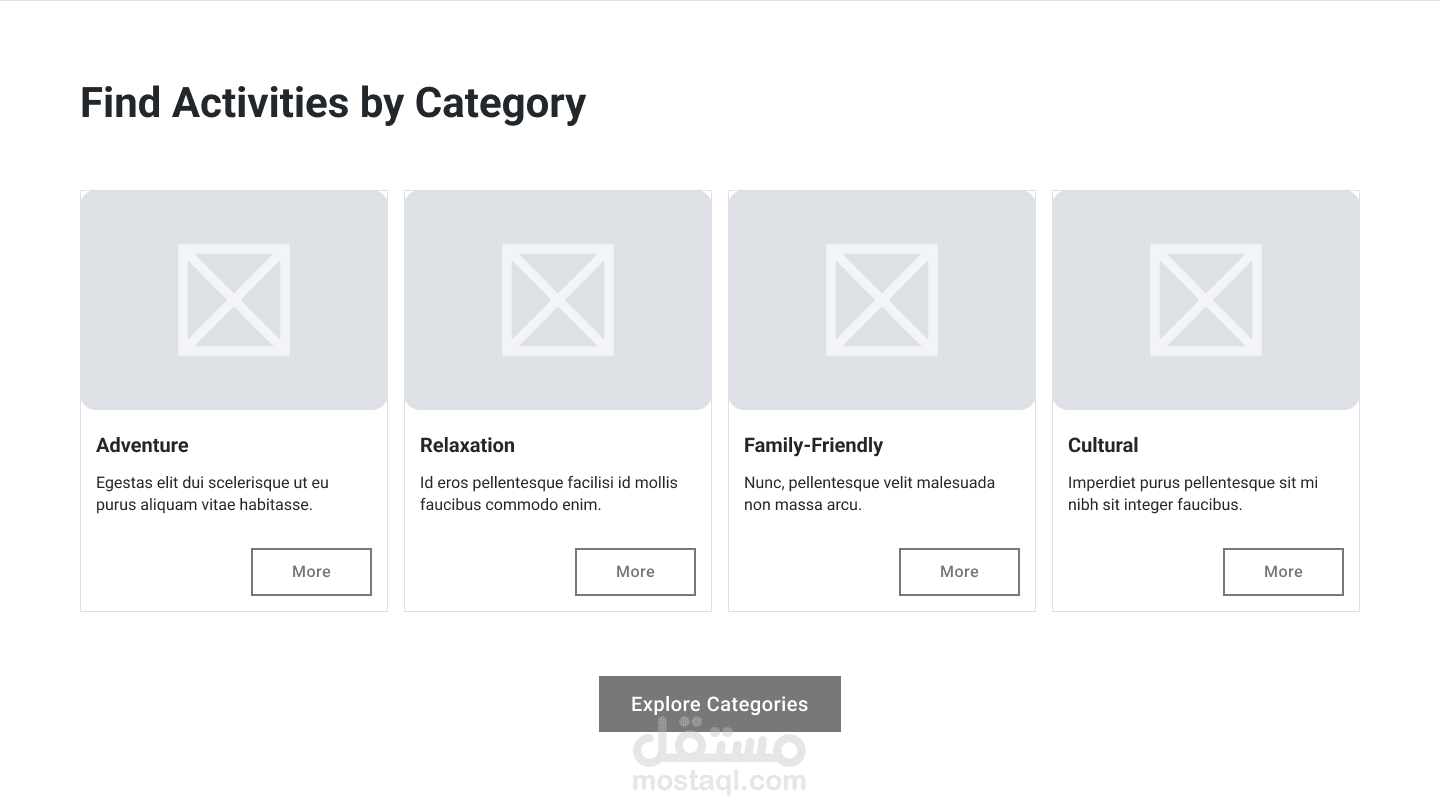Click the Find Activities by Category heading

[333, 103]
